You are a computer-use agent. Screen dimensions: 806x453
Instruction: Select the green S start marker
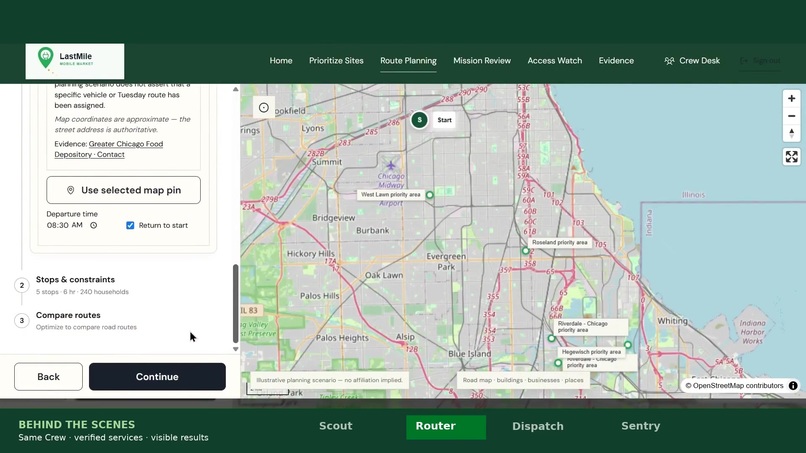(x=419, y=120)
